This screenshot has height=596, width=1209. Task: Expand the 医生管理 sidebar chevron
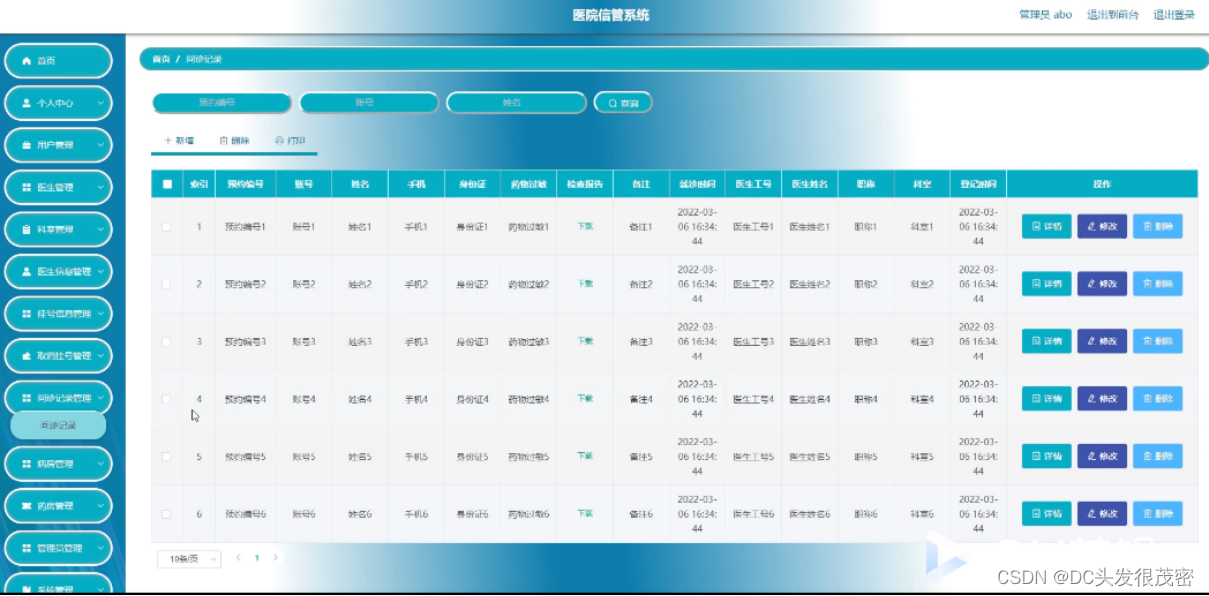tap(101, 188)
